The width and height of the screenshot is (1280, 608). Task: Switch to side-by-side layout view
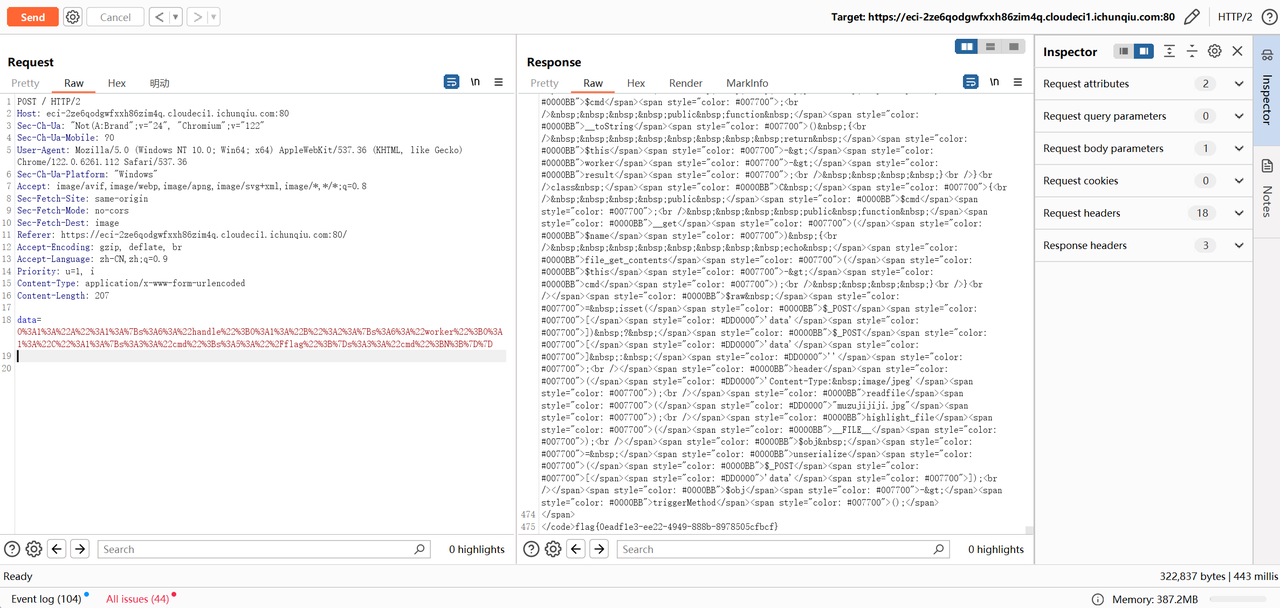pyautogui.click(x=967, y=47)
